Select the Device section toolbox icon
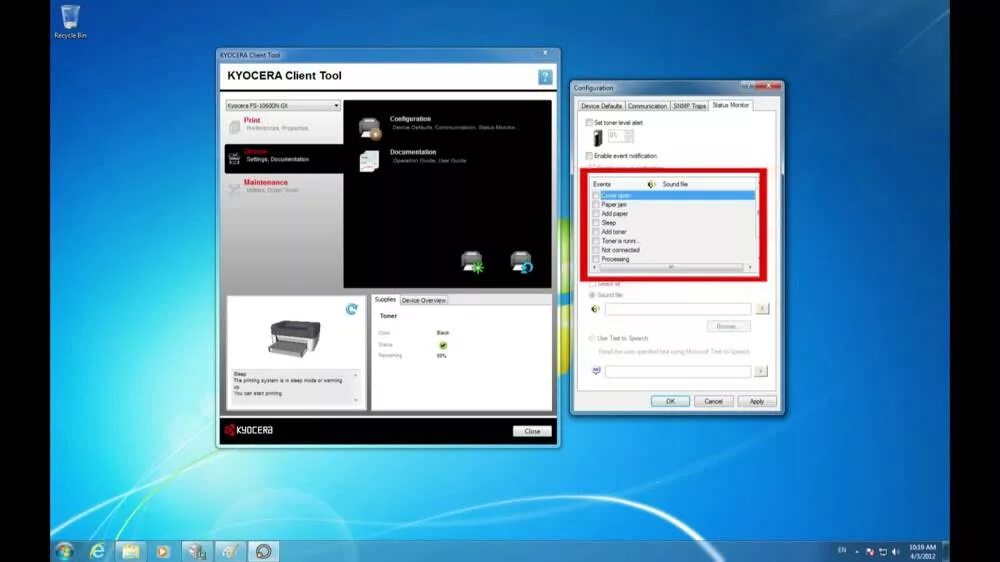This screenshot has width=1000, height=562. [234, 158]
